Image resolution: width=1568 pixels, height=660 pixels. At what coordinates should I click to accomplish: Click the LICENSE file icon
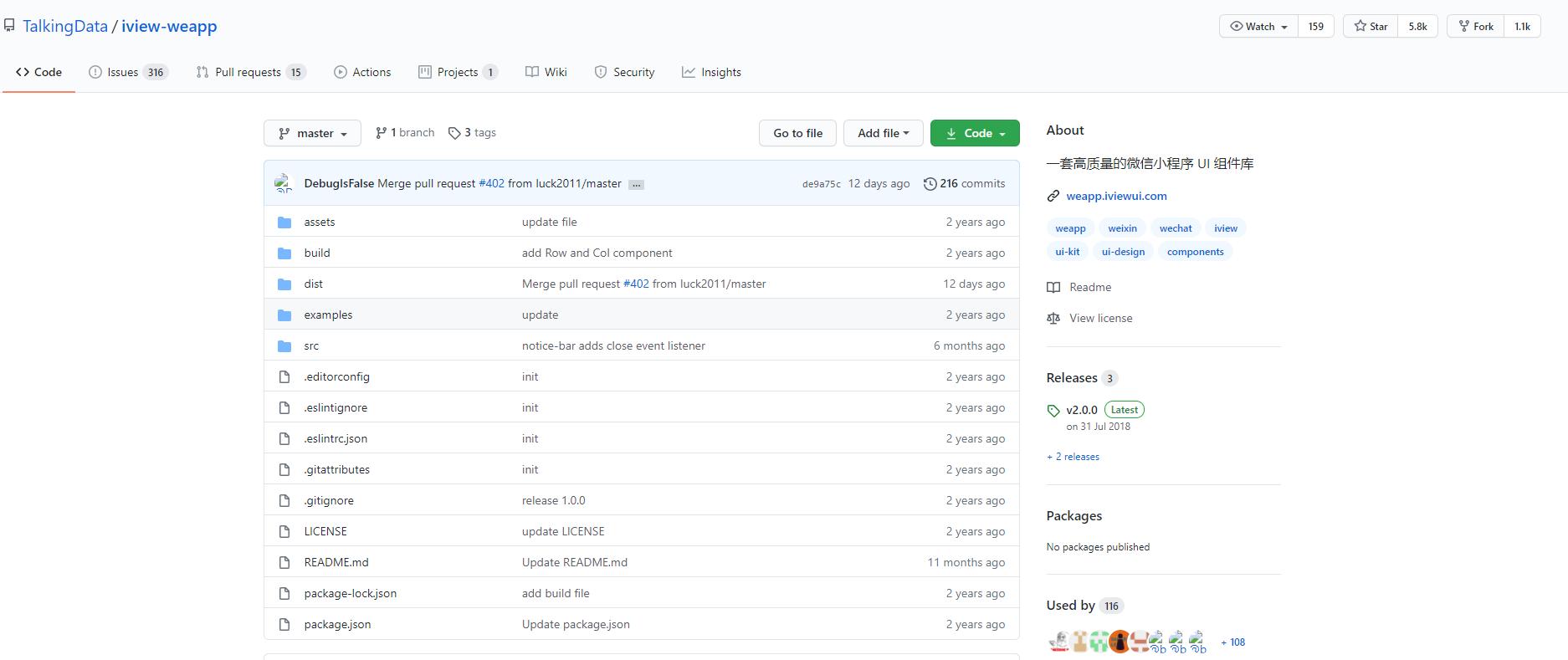click(284, 531)
